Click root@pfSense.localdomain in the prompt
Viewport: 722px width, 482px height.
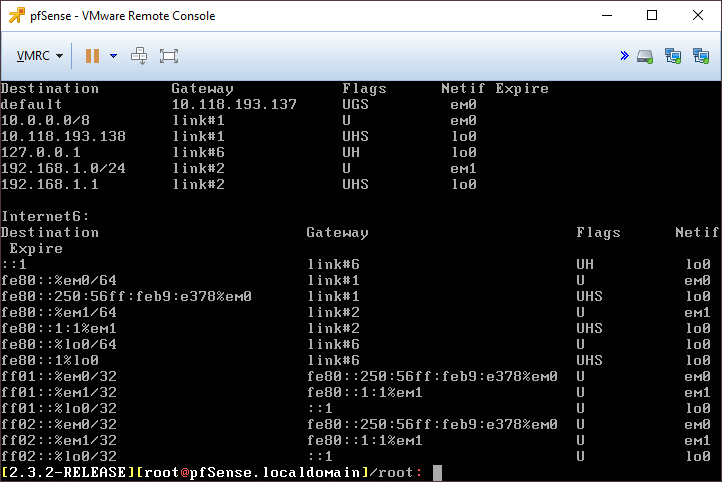point(252,472)
